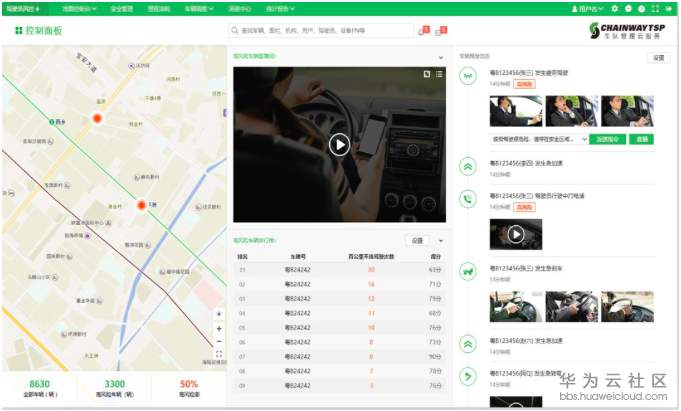Click the lower orange vehicle marker on map
The width and height of the screenshot is (681, 411).
tap(141, 205)
